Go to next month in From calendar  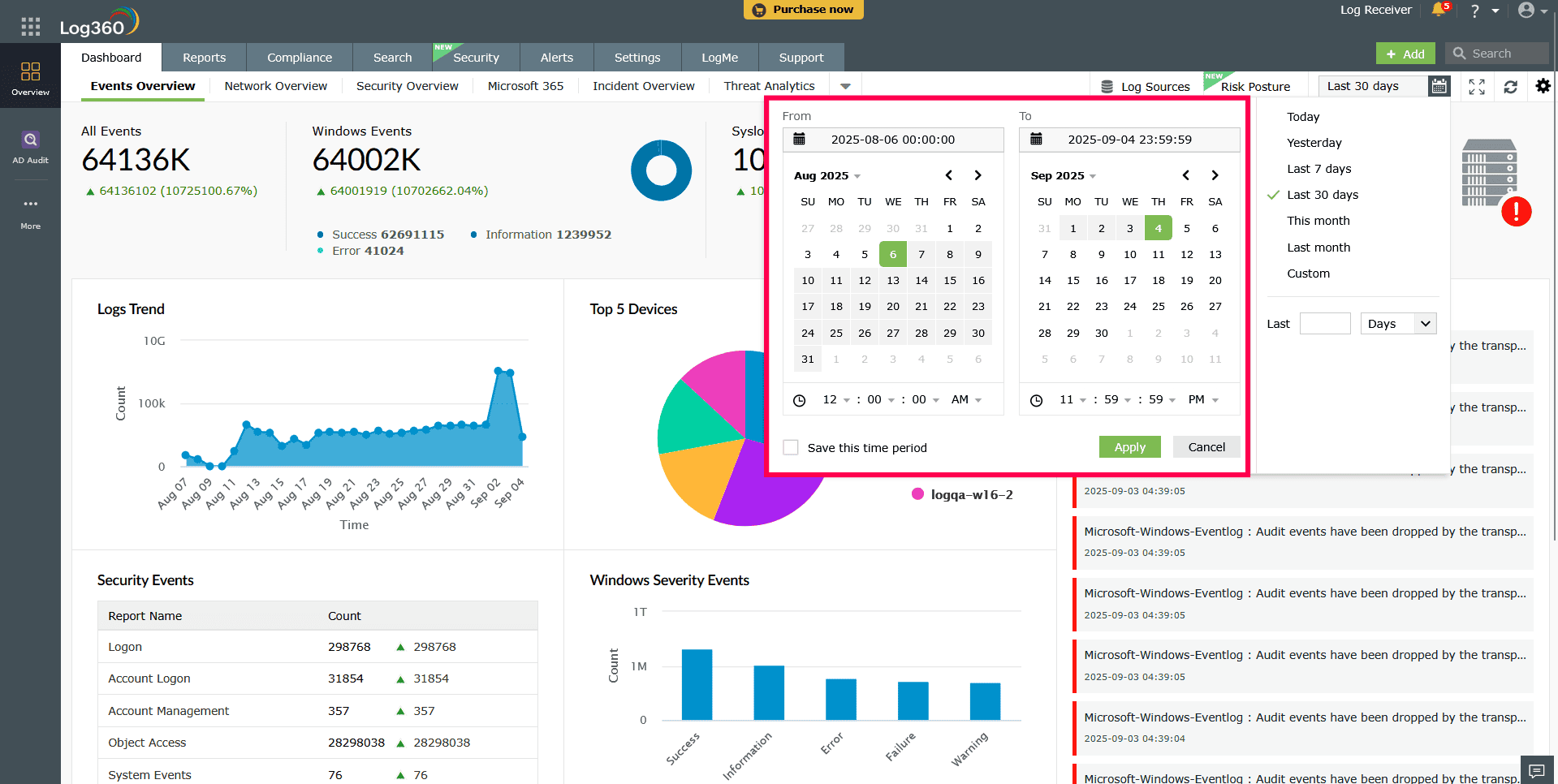pos(978,175)
